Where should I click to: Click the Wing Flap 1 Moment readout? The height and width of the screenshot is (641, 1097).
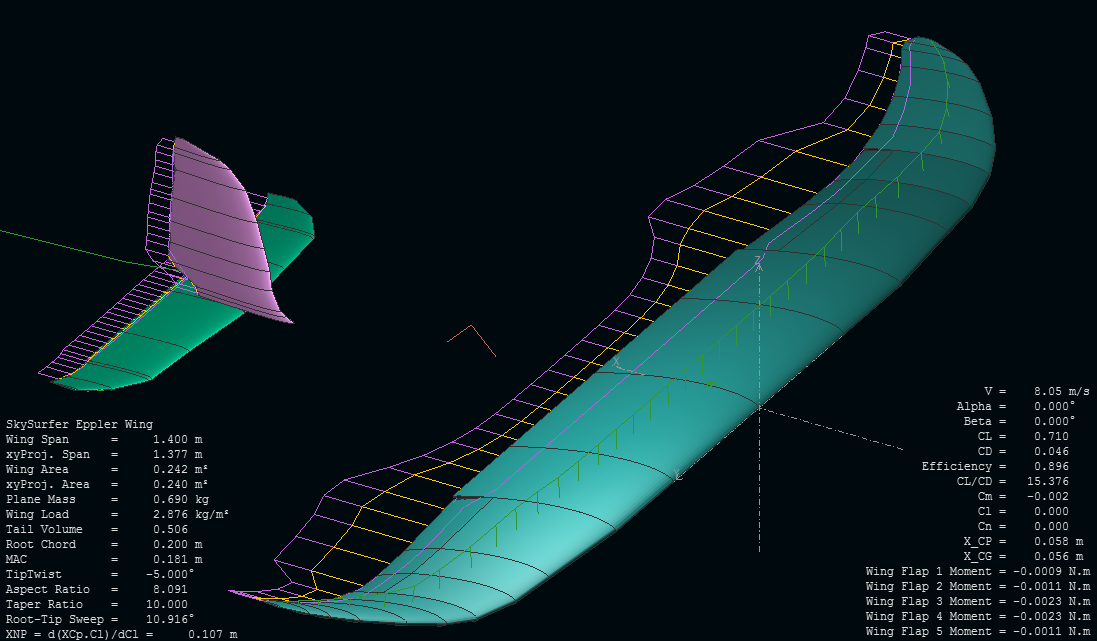pos(977,571)
